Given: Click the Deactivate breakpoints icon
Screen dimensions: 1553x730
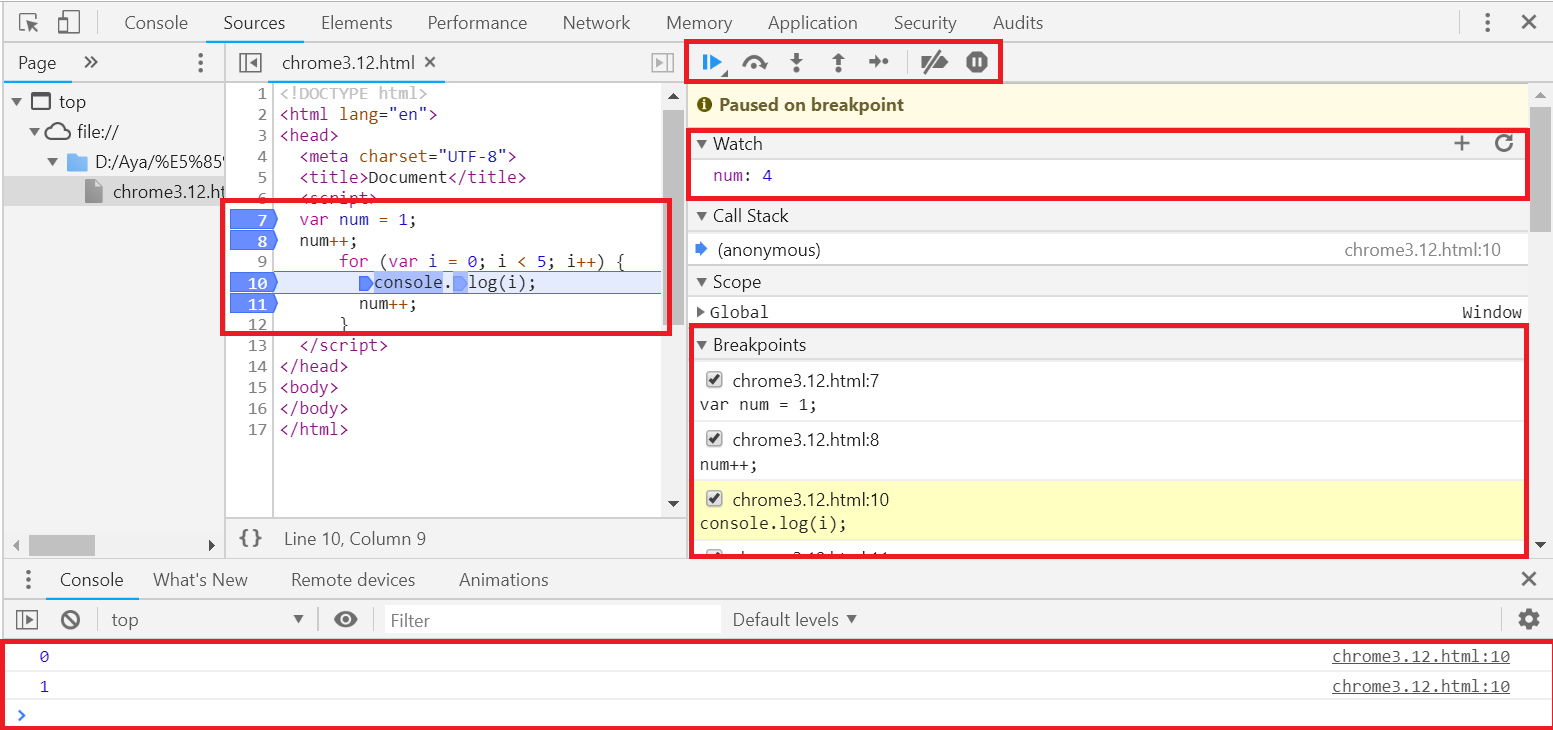Looking at the screenshot, I should pos(934,63).
